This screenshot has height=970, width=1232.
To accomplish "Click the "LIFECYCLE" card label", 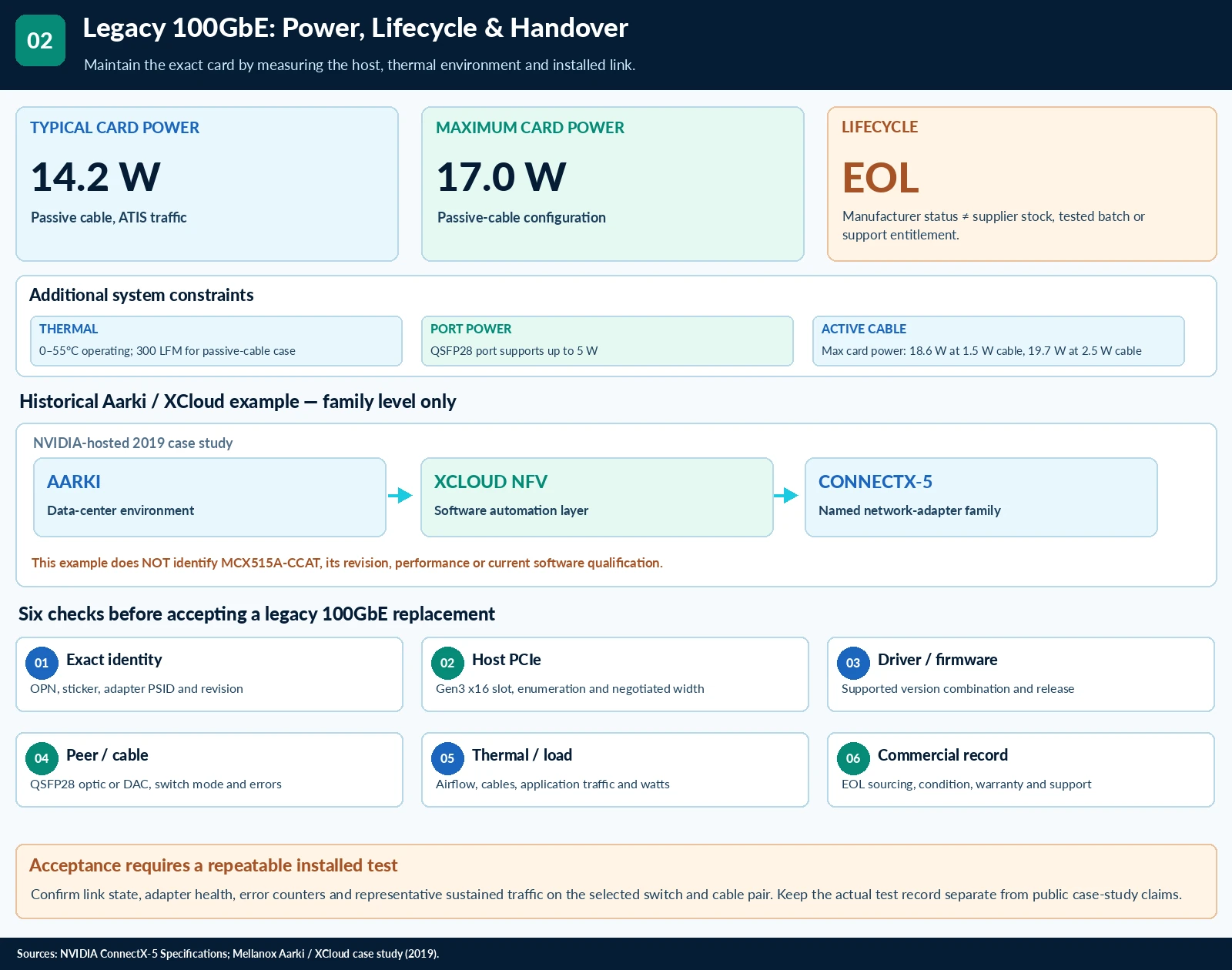I will pos(879,127).
